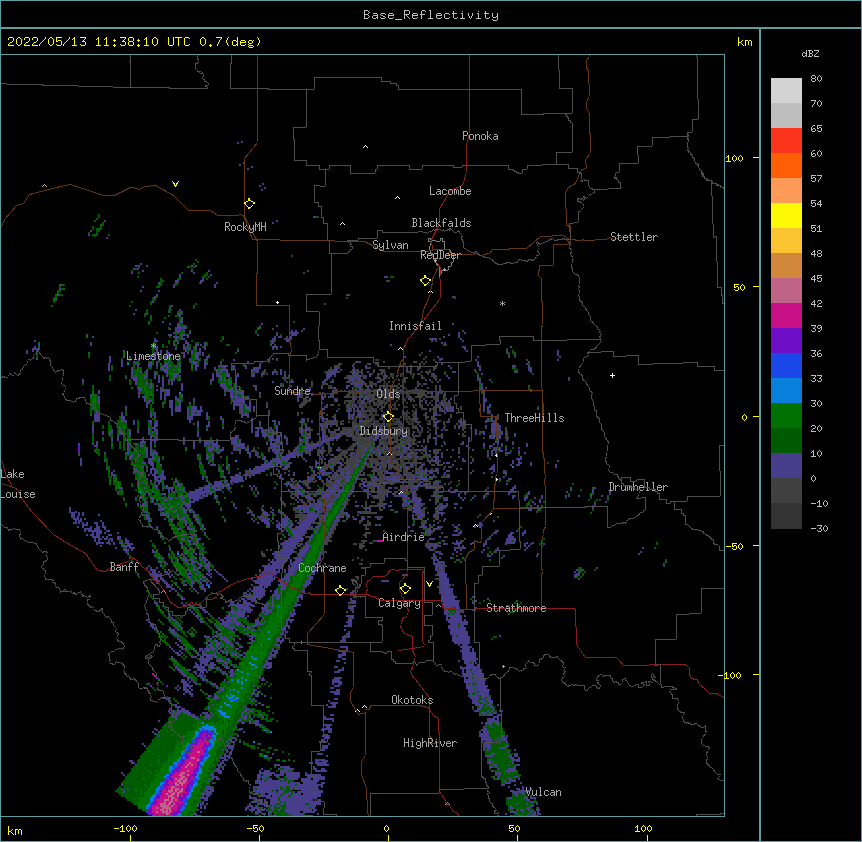Click the -30 value in the dBZ legend
Viewport: 862px width, 842px height.
[819, 529]
